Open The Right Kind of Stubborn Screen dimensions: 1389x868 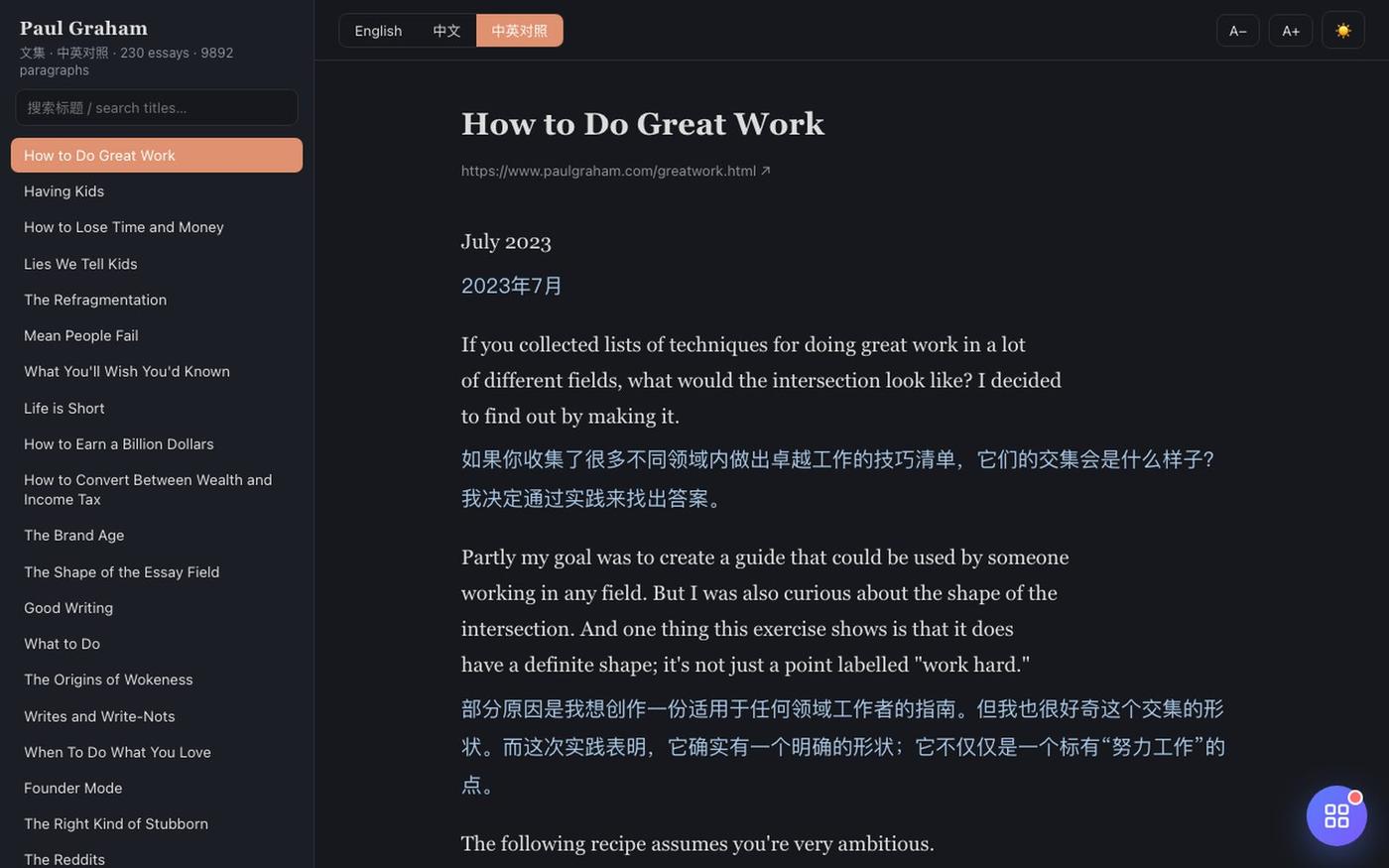(x=157, y=823)
